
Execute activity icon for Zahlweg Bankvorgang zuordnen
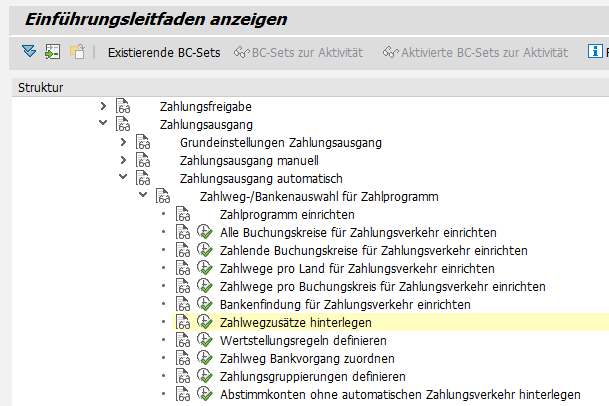click(x=205, y=358)
